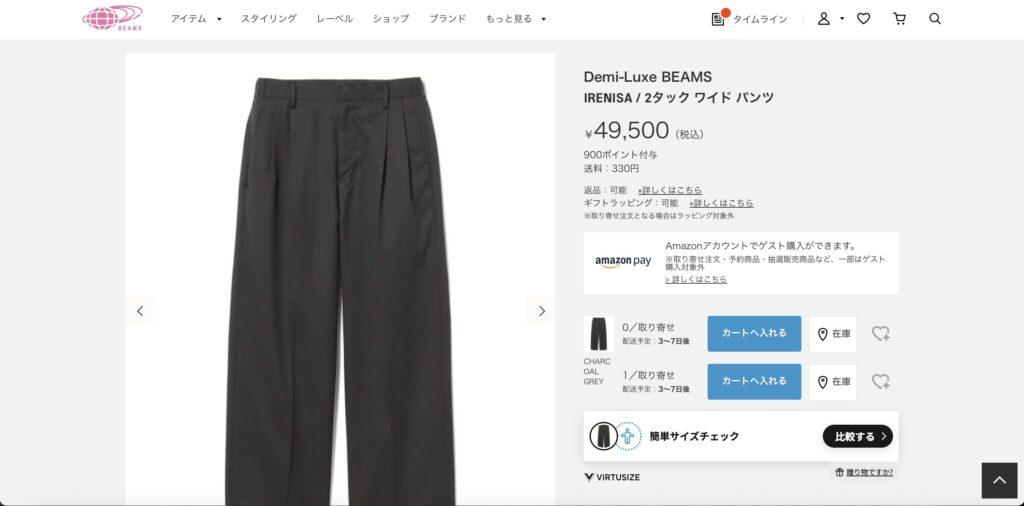Open the スタイリング menu item

point(268,19)
